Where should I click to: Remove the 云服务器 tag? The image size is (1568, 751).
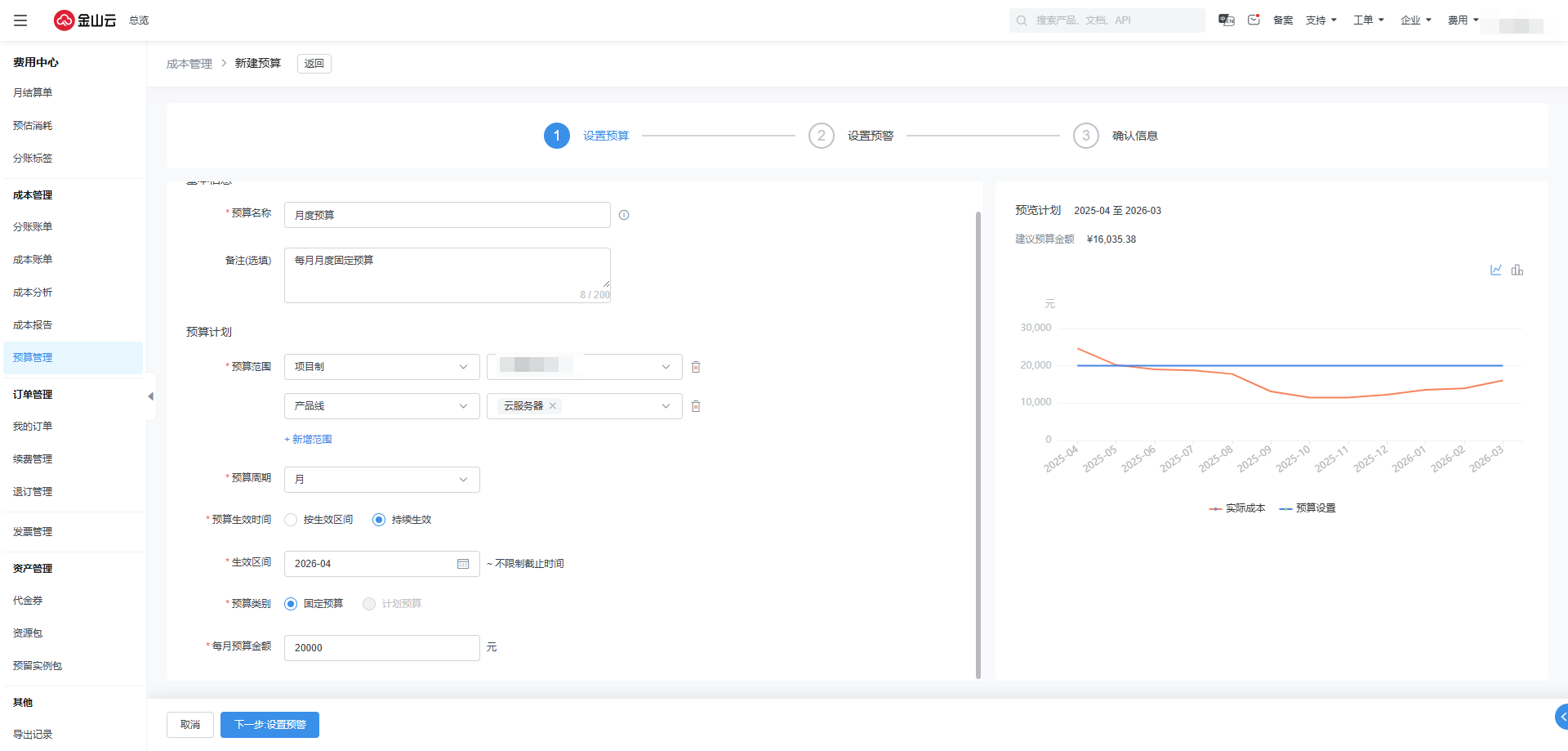pyautogui.click(x=553, y=406)
